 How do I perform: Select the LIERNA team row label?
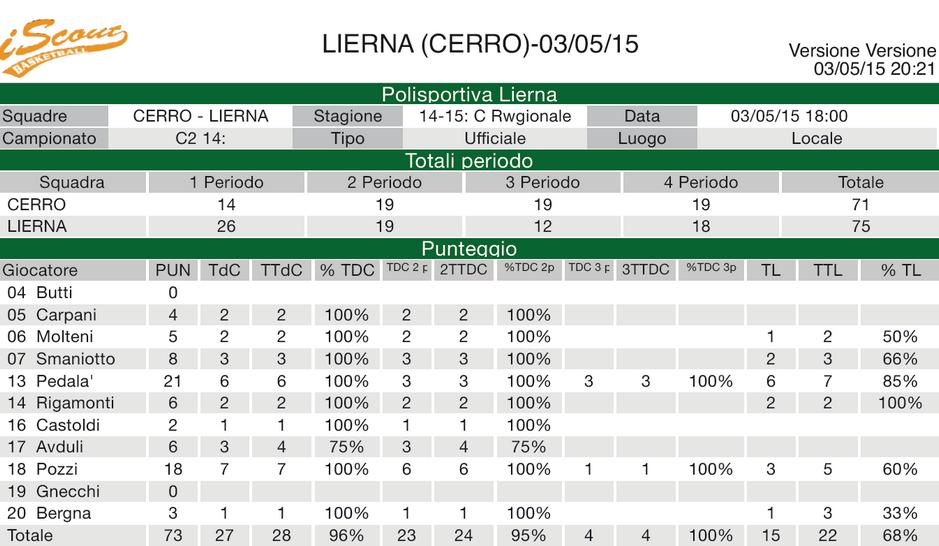coord(37,226)
